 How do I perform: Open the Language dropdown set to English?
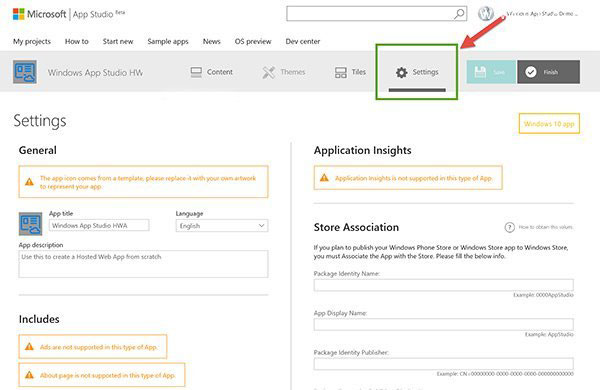[222, 226]
